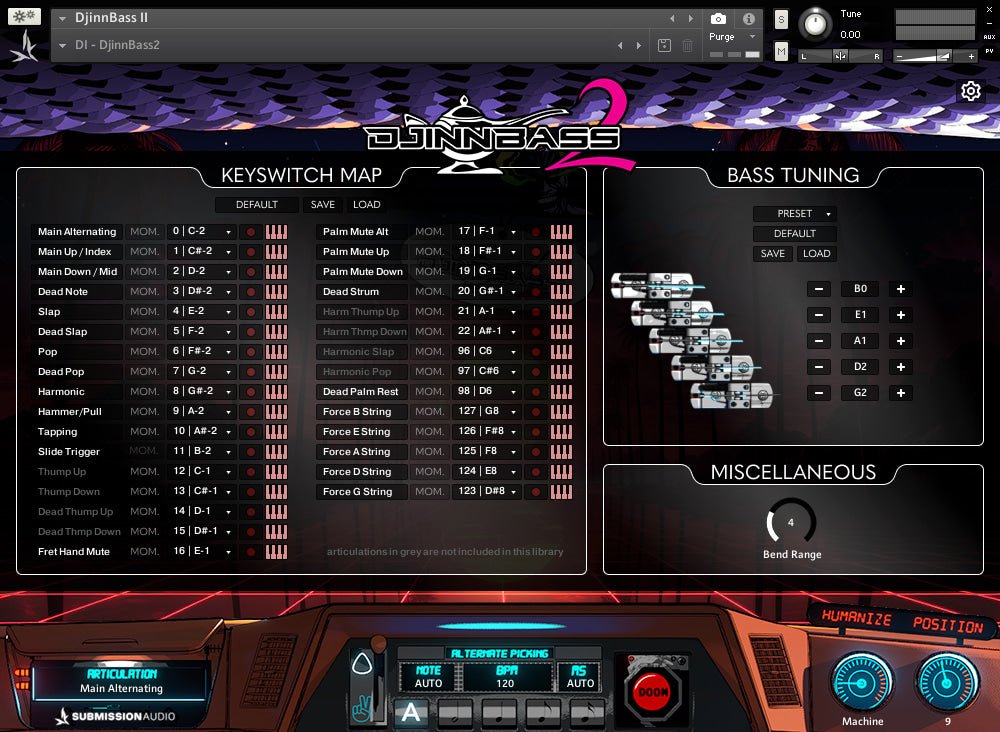
Task: Click the PV label in the header
Action: (x=989, y=51)
